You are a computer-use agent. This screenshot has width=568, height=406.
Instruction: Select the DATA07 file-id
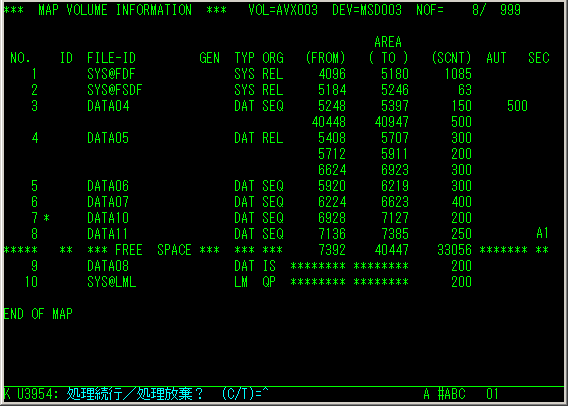pyautogui.click(x=108, y=202)
